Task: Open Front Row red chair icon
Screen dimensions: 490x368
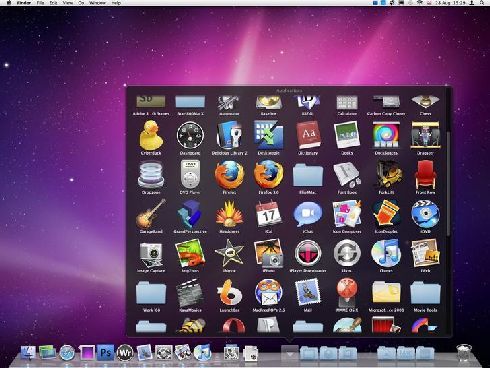Action: (x=425, y=174)
